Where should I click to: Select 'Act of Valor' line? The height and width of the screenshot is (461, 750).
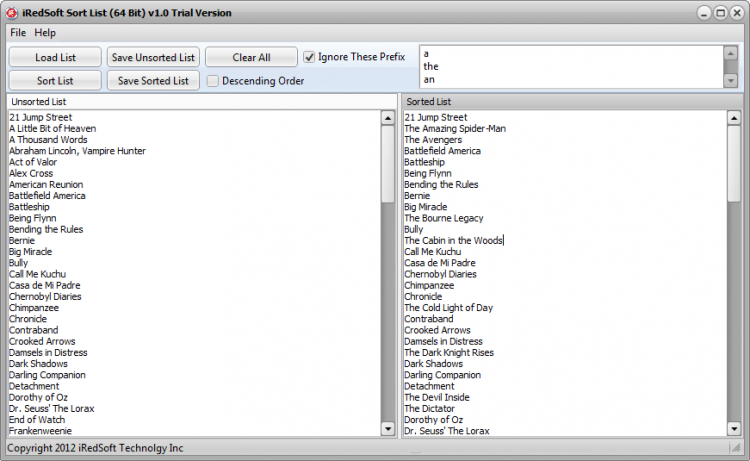(x=33, y=162)
